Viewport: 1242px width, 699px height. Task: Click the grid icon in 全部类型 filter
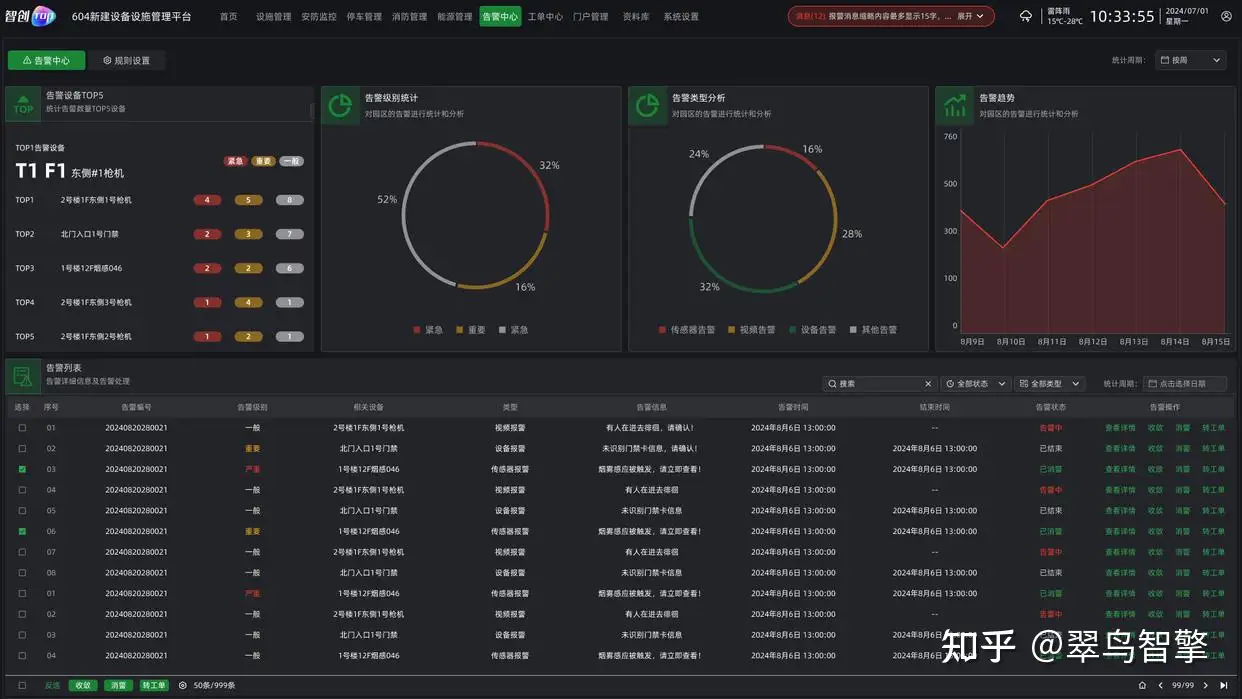click(1023, 384)
